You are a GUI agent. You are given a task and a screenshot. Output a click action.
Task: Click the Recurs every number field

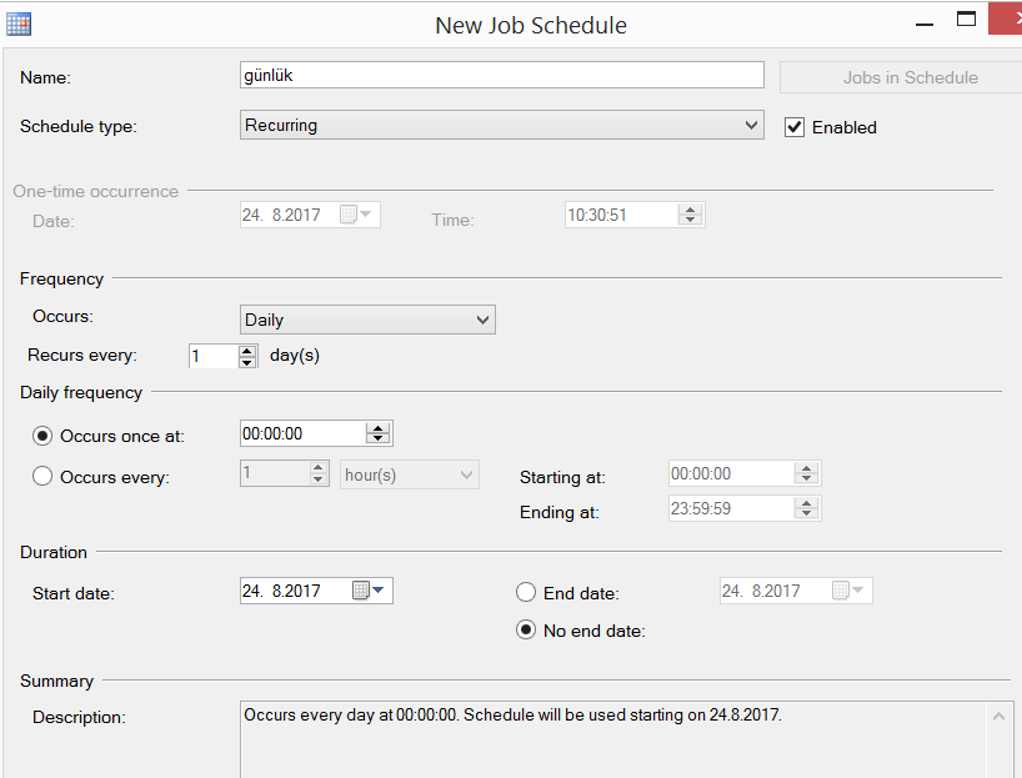click(214, 356)
